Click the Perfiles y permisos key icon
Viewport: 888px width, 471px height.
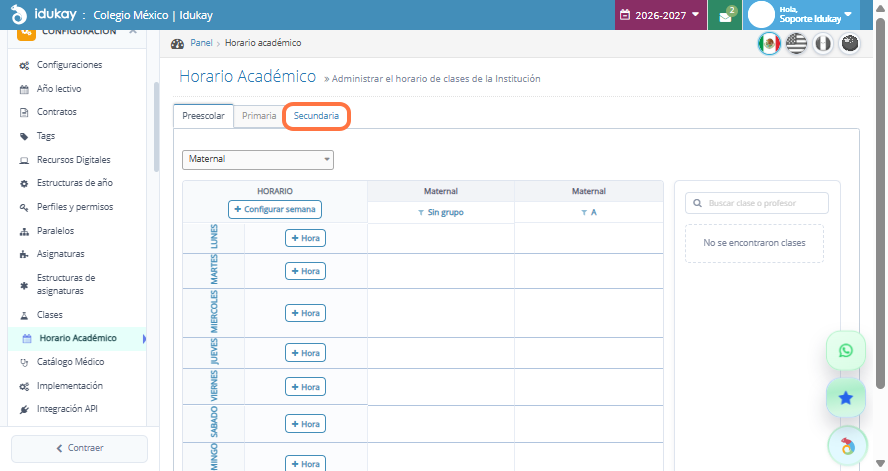(x=24, y=207)
